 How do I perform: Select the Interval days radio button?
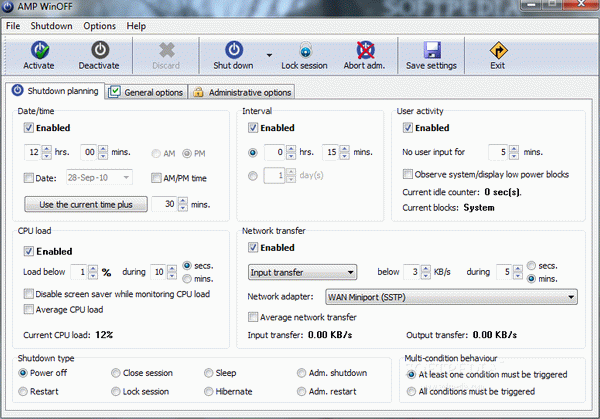(253, 176)
